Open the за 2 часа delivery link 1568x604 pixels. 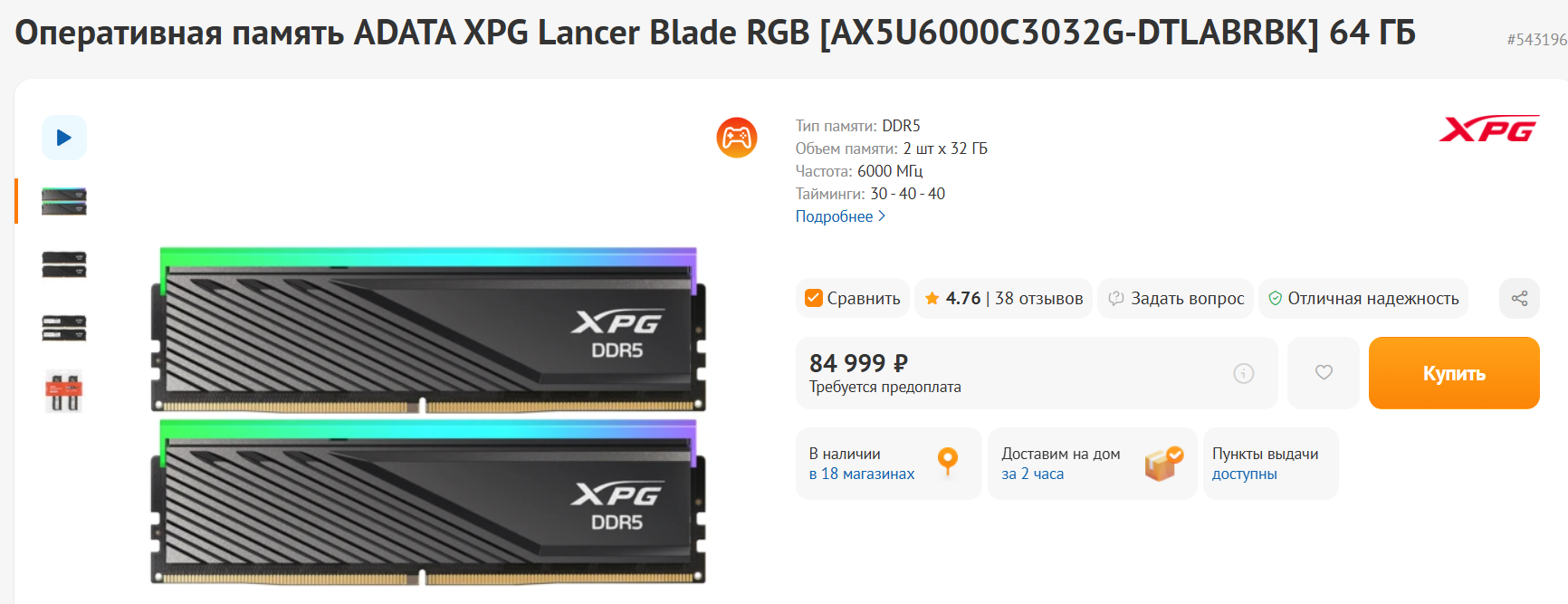pyautogui.click(x=1032, y=474)
